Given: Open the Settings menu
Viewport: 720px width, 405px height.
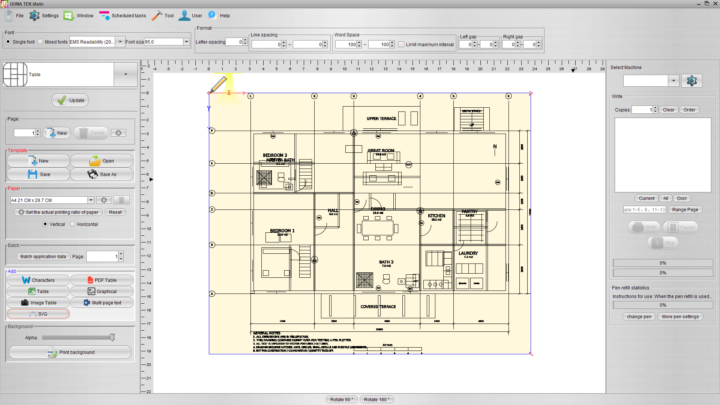Looking at the screenshot, I should click(x=44, y=16).
